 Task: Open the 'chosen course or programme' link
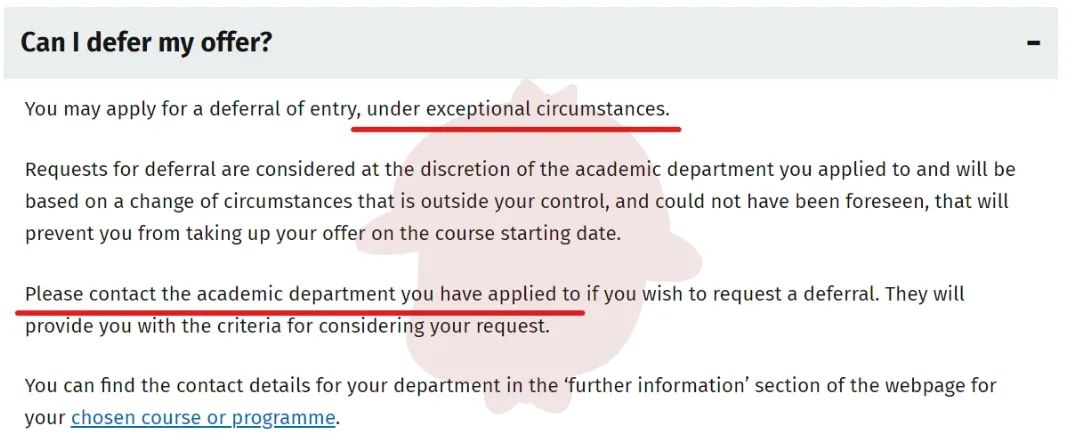(203, 417)
